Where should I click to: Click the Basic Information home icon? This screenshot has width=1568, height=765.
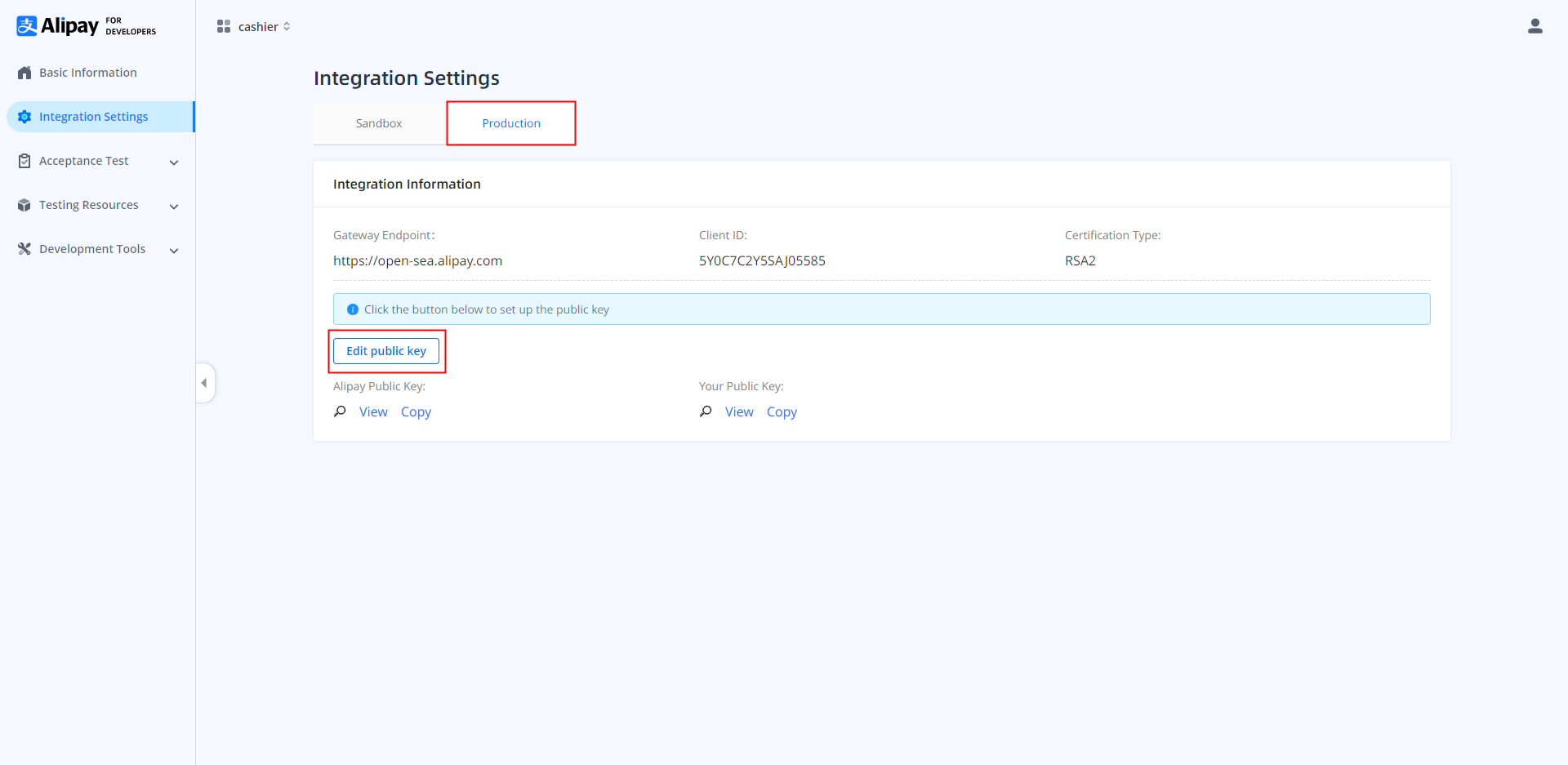click(24, 73)
